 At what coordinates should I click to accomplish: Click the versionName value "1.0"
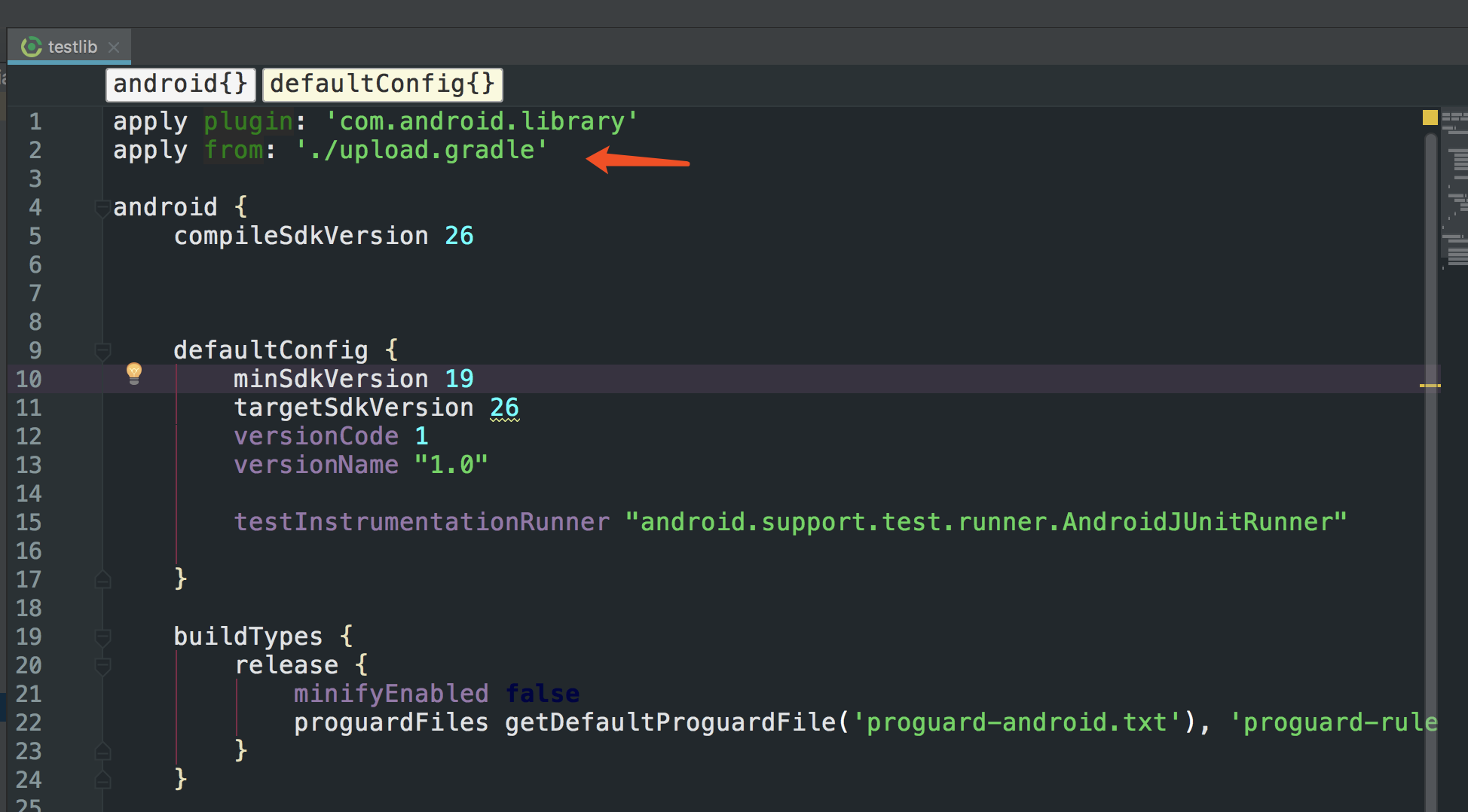tap(451, 465)
